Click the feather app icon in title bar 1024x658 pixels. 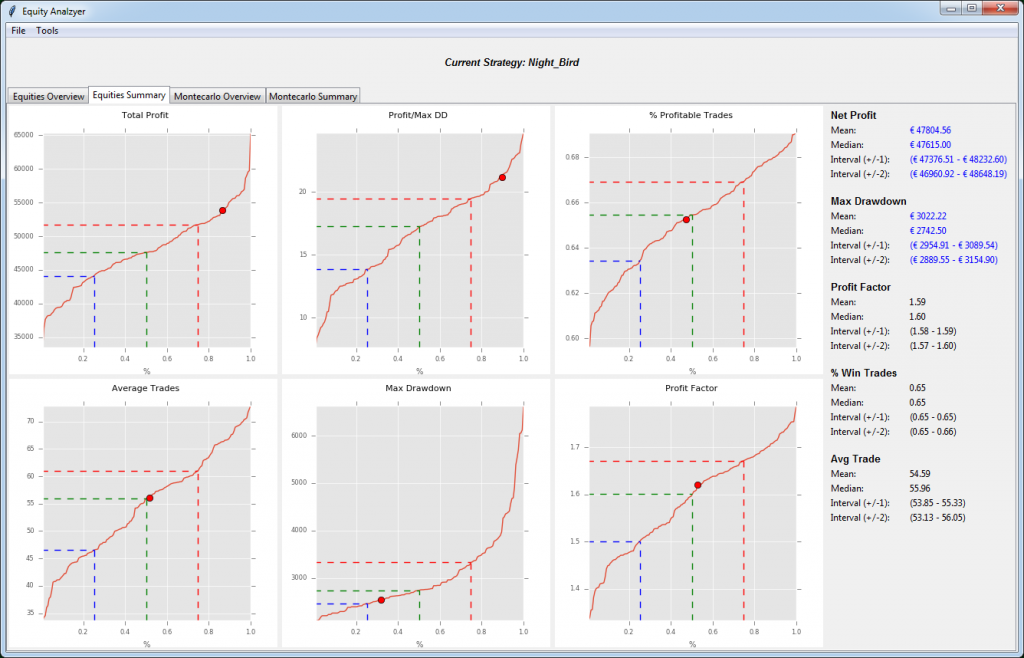[11, 9]
